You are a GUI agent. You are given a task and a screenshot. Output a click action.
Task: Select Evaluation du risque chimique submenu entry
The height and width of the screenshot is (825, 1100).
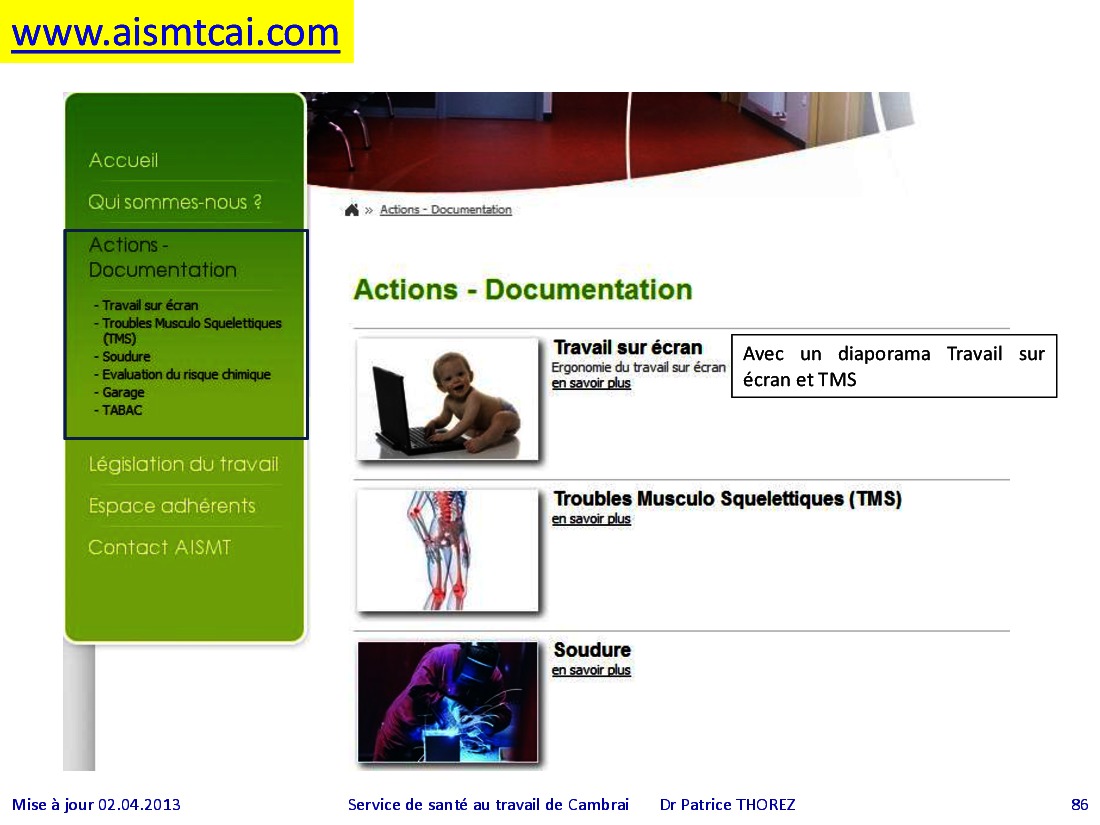click(186, 375)
